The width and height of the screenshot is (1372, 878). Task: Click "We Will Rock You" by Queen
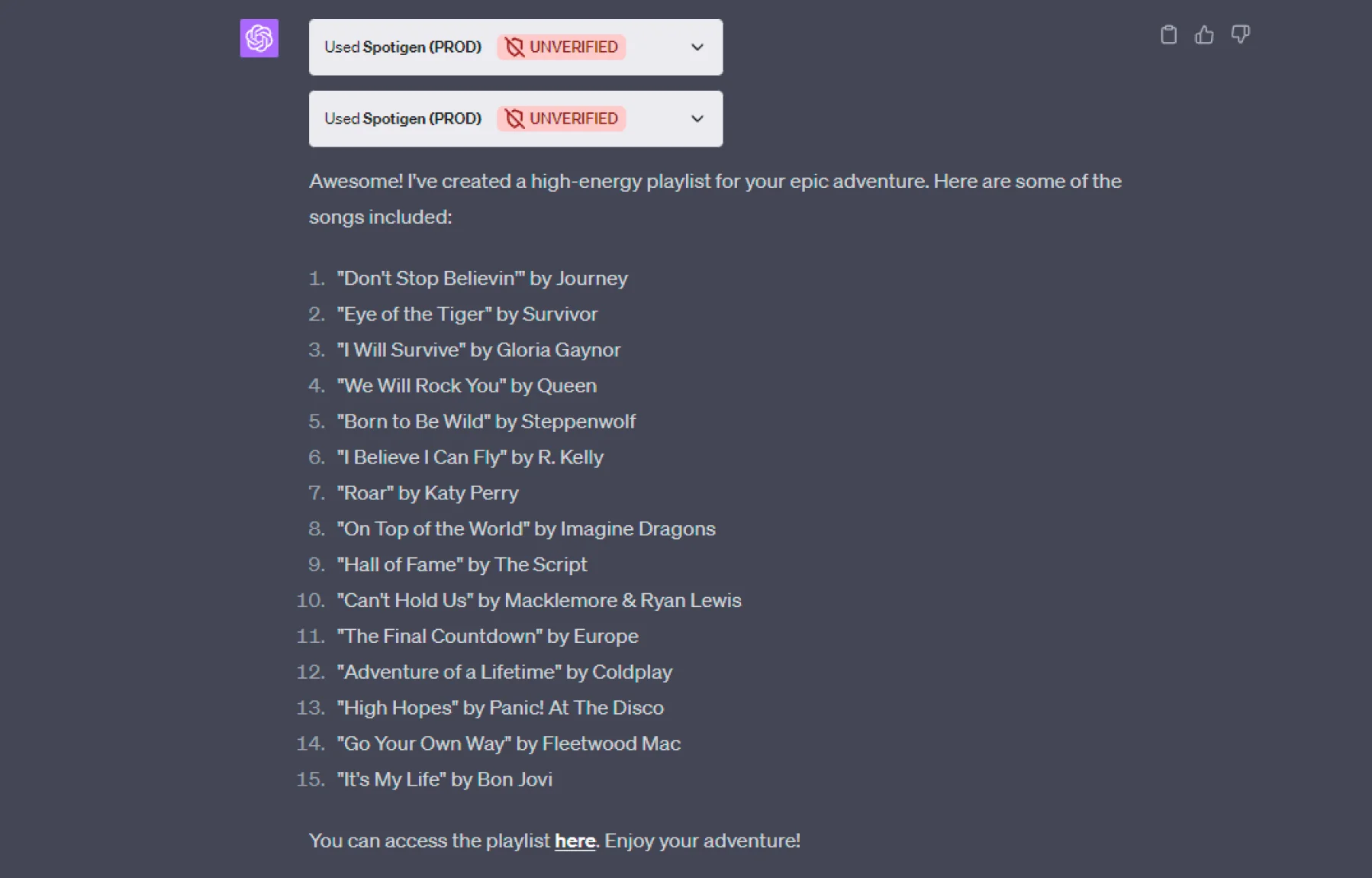tap(466, 386)
